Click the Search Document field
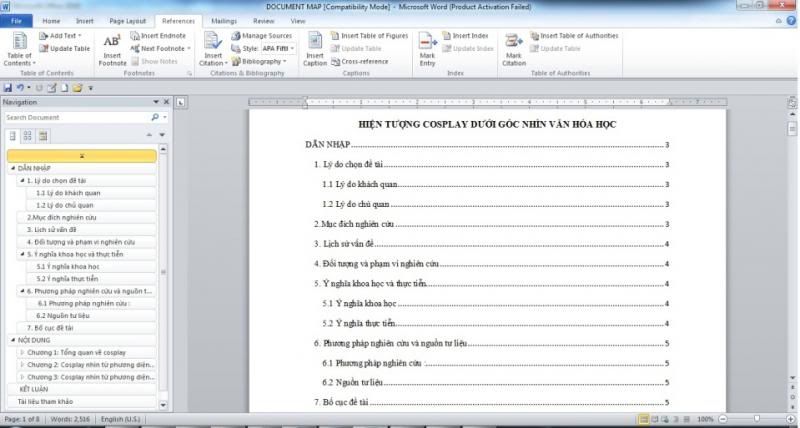 coord(75,117)
